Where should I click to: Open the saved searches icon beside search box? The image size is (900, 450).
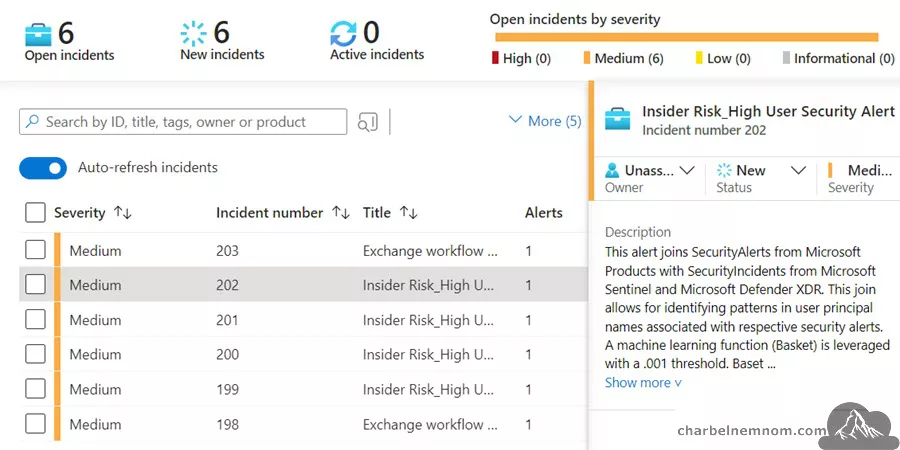pos(367,122)
